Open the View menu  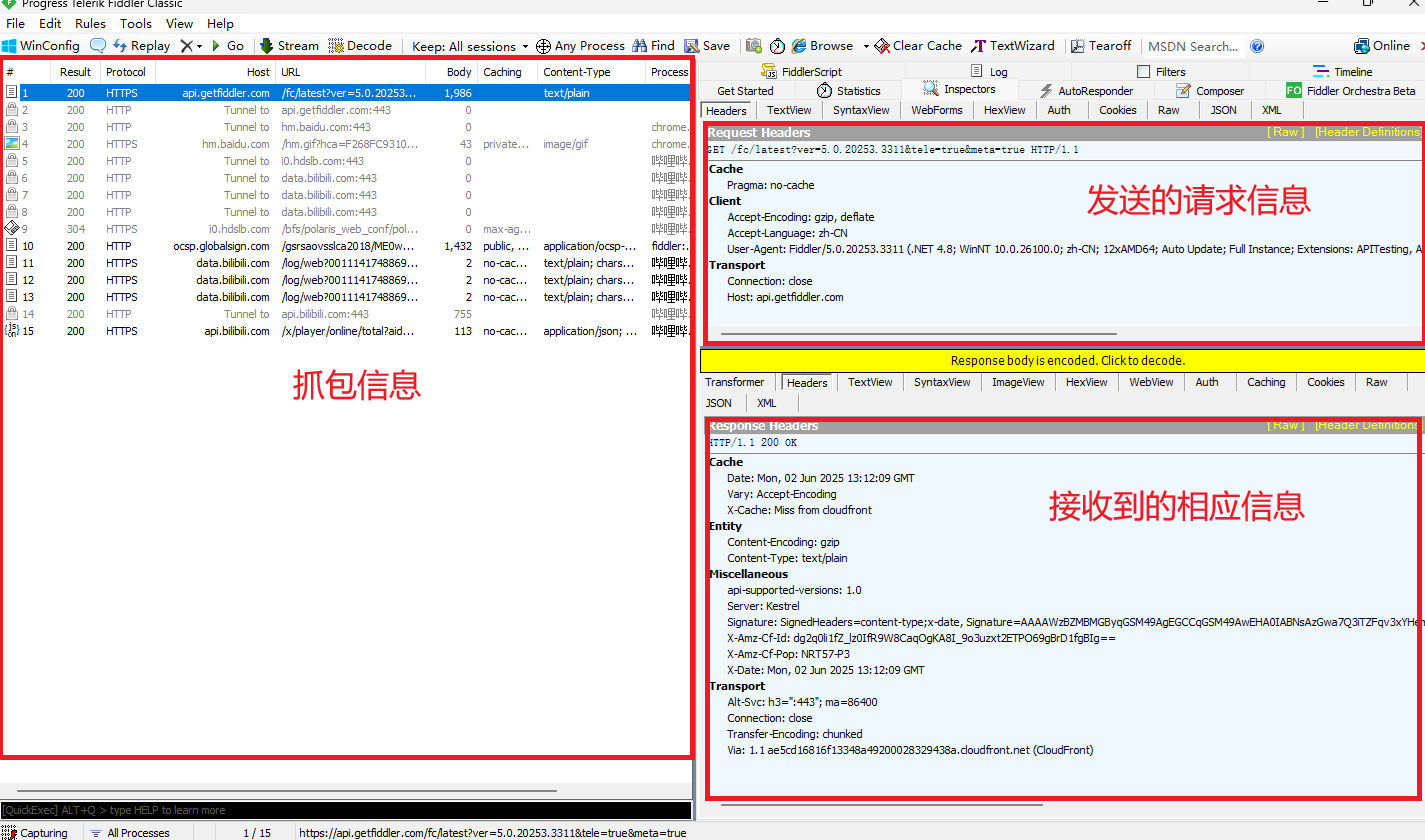180,23
